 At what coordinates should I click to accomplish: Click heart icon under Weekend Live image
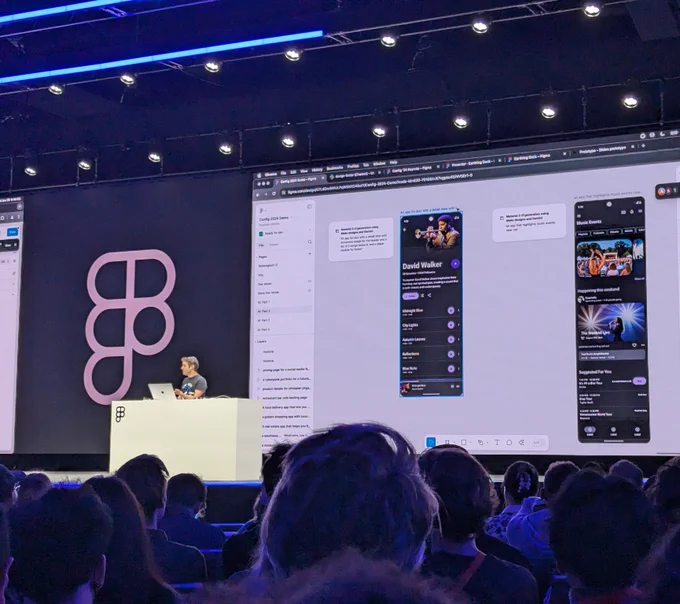tap(634, 346)
